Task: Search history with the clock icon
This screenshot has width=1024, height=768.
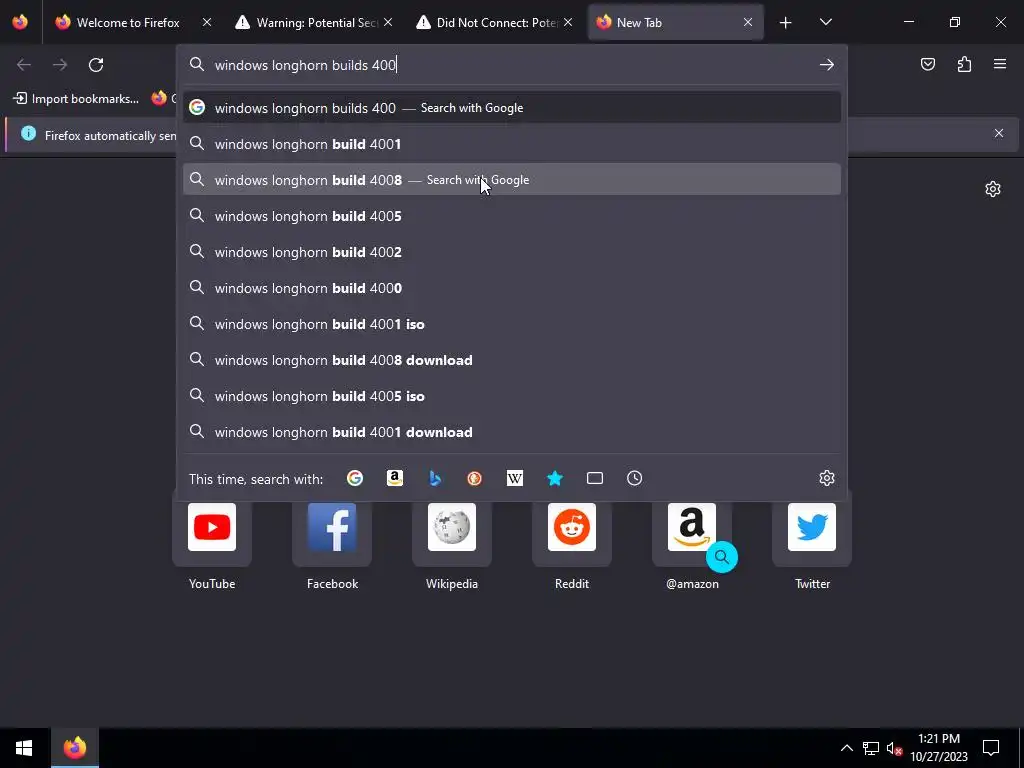Action: click(x=634, y=478)
